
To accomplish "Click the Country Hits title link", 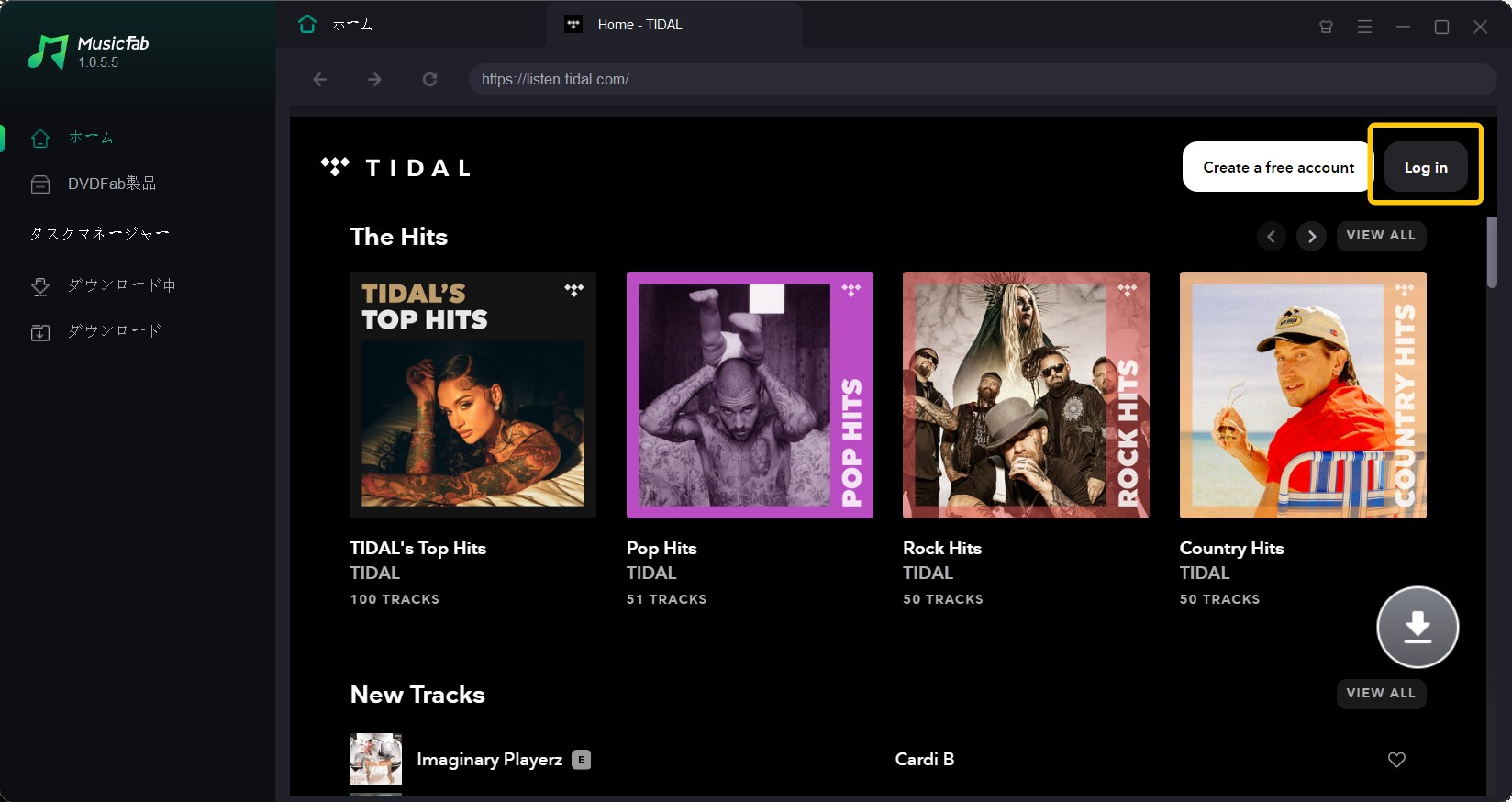I will (1231, 549).
